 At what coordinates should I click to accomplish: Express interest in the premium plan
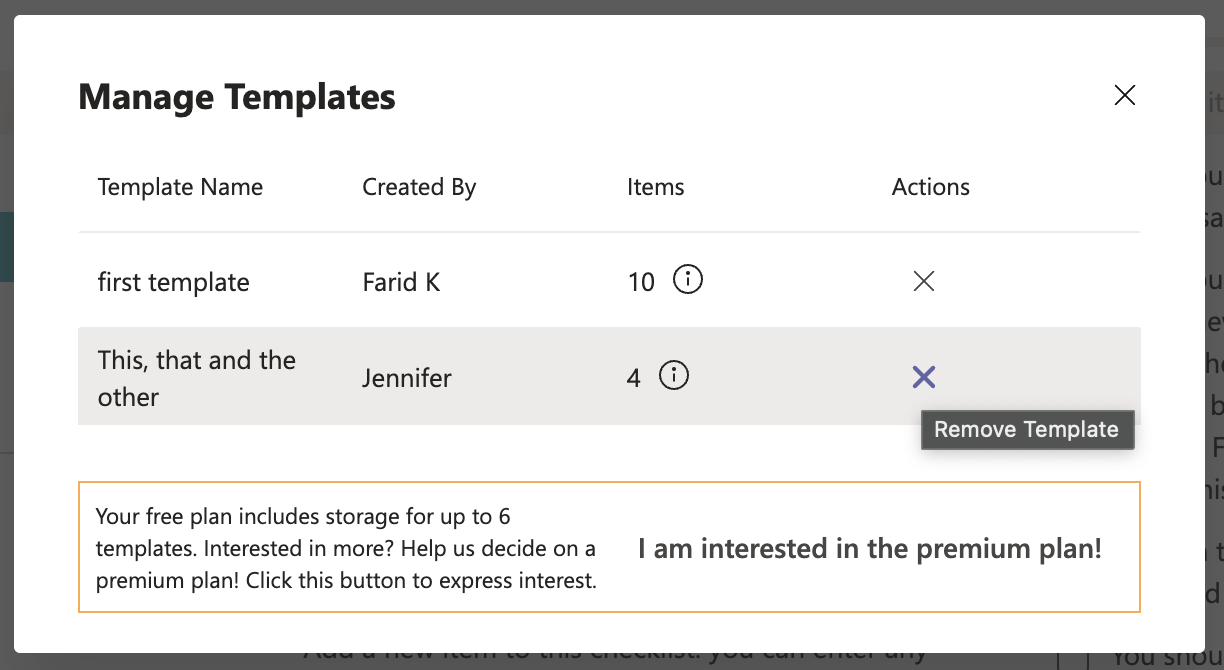(x=869, y=548)
